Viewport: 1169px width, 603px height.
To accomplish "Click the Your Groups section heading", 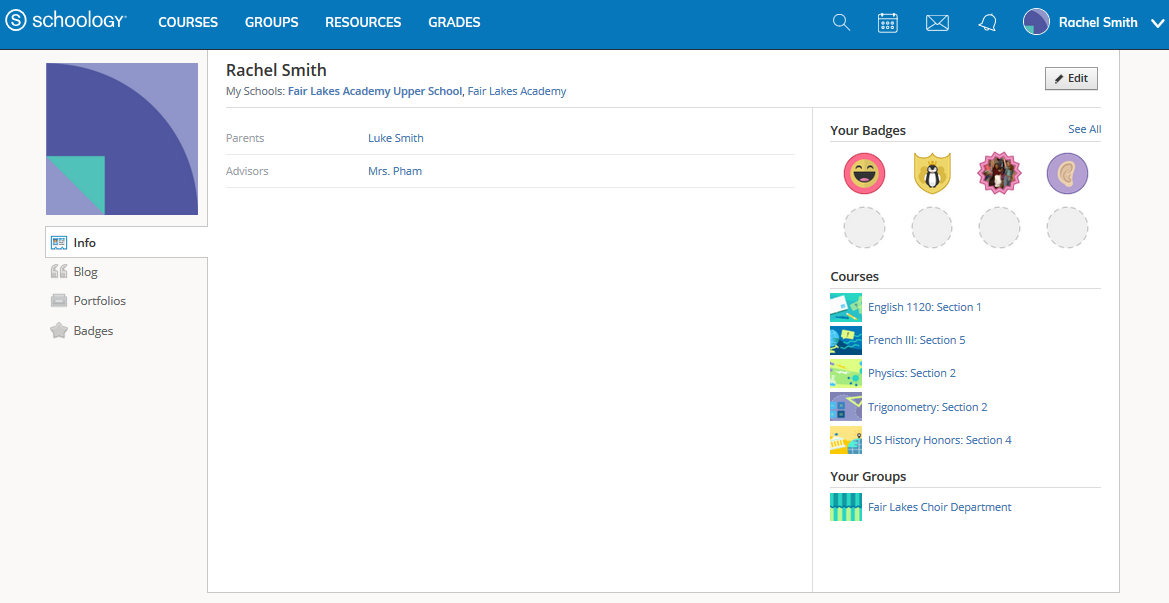I will point(868,476).
